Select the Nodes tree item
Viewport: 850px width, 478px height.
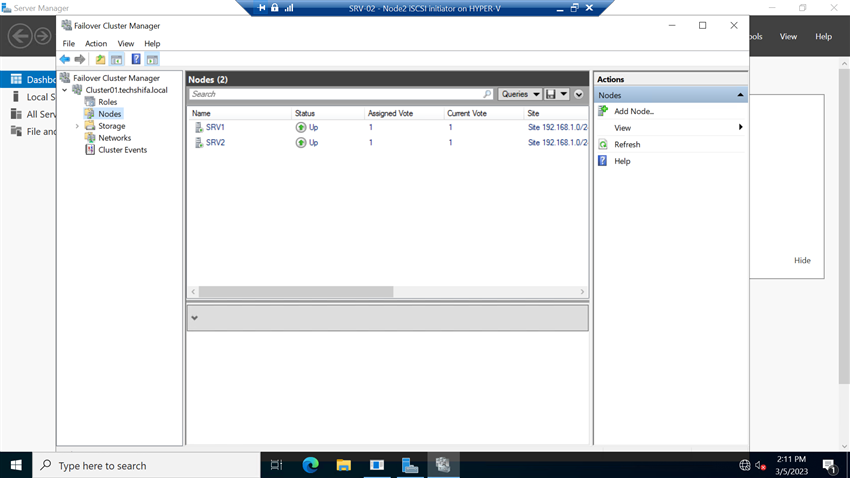pos(110,114)
